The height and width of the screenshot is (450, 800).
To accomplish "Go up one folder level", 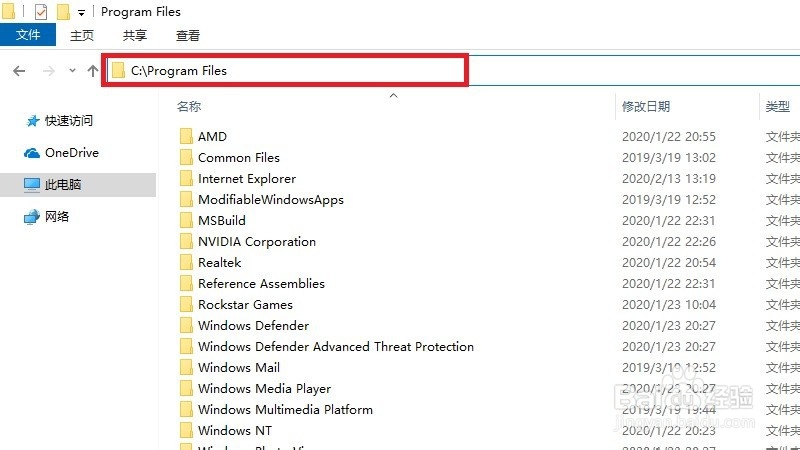I will tap(92, 70).
